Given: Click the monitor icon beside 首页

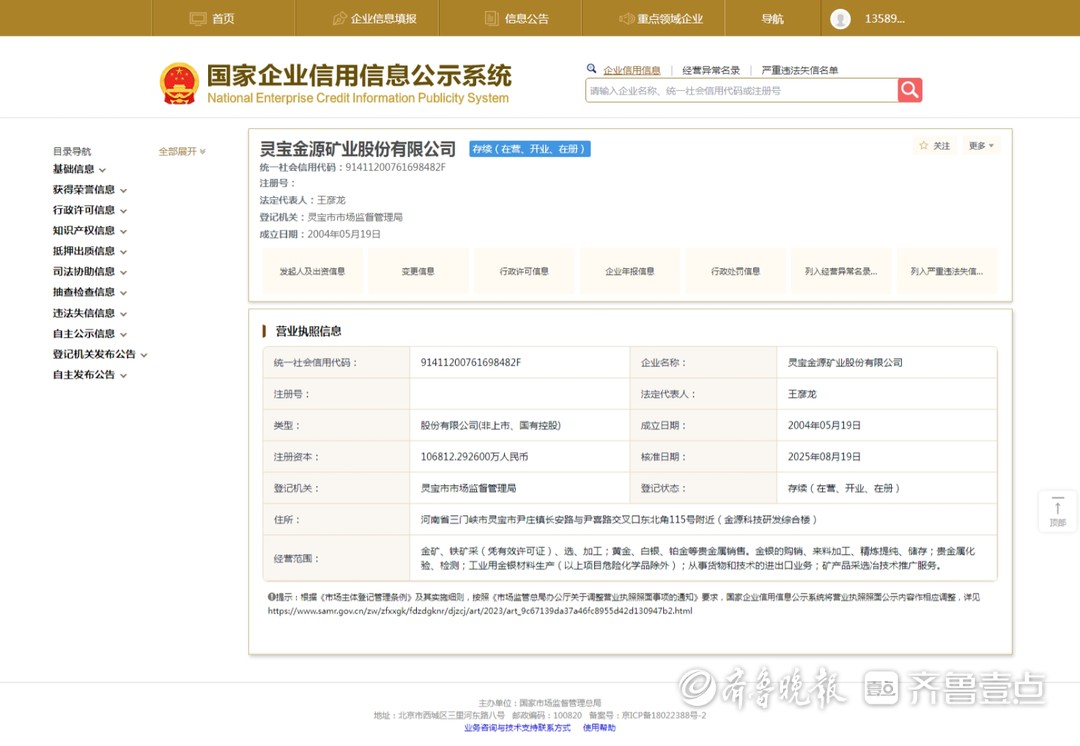Looking at the screenshot, I should [198, 19].
